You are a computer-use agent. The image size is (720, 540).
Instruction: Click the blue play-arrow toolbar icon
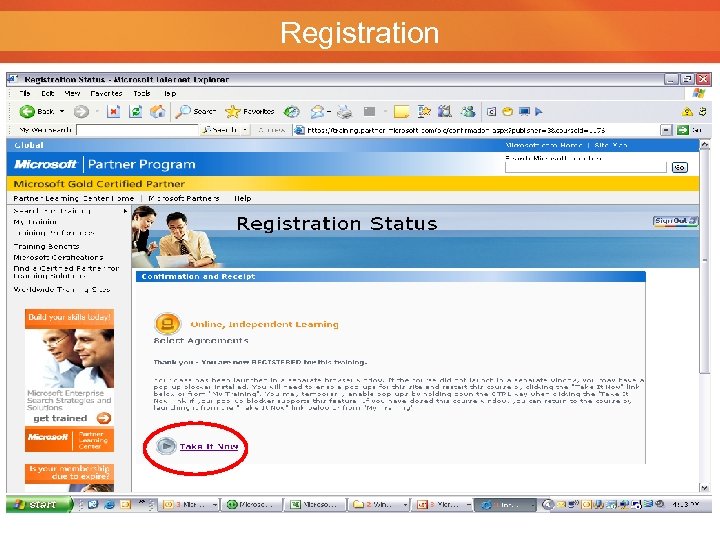[x=539, y=111]
